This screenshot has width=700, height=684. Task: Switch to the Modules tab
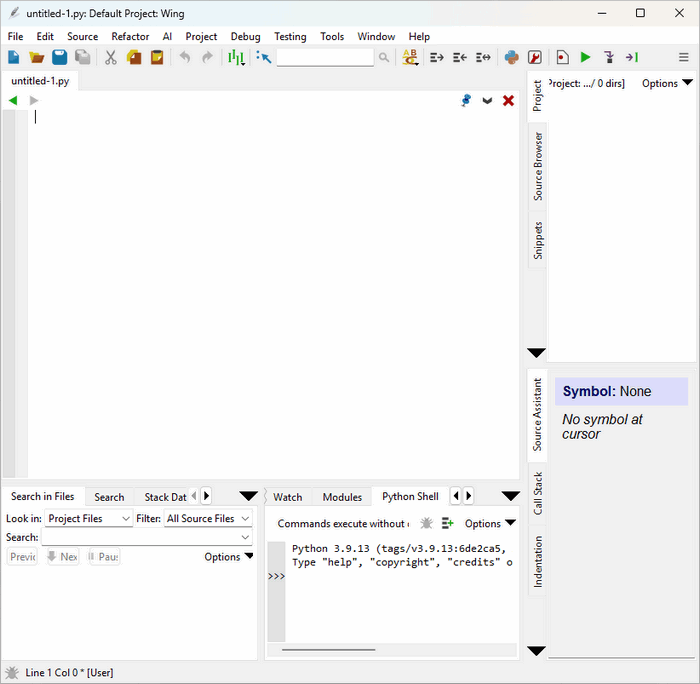(x=342, y=497)
